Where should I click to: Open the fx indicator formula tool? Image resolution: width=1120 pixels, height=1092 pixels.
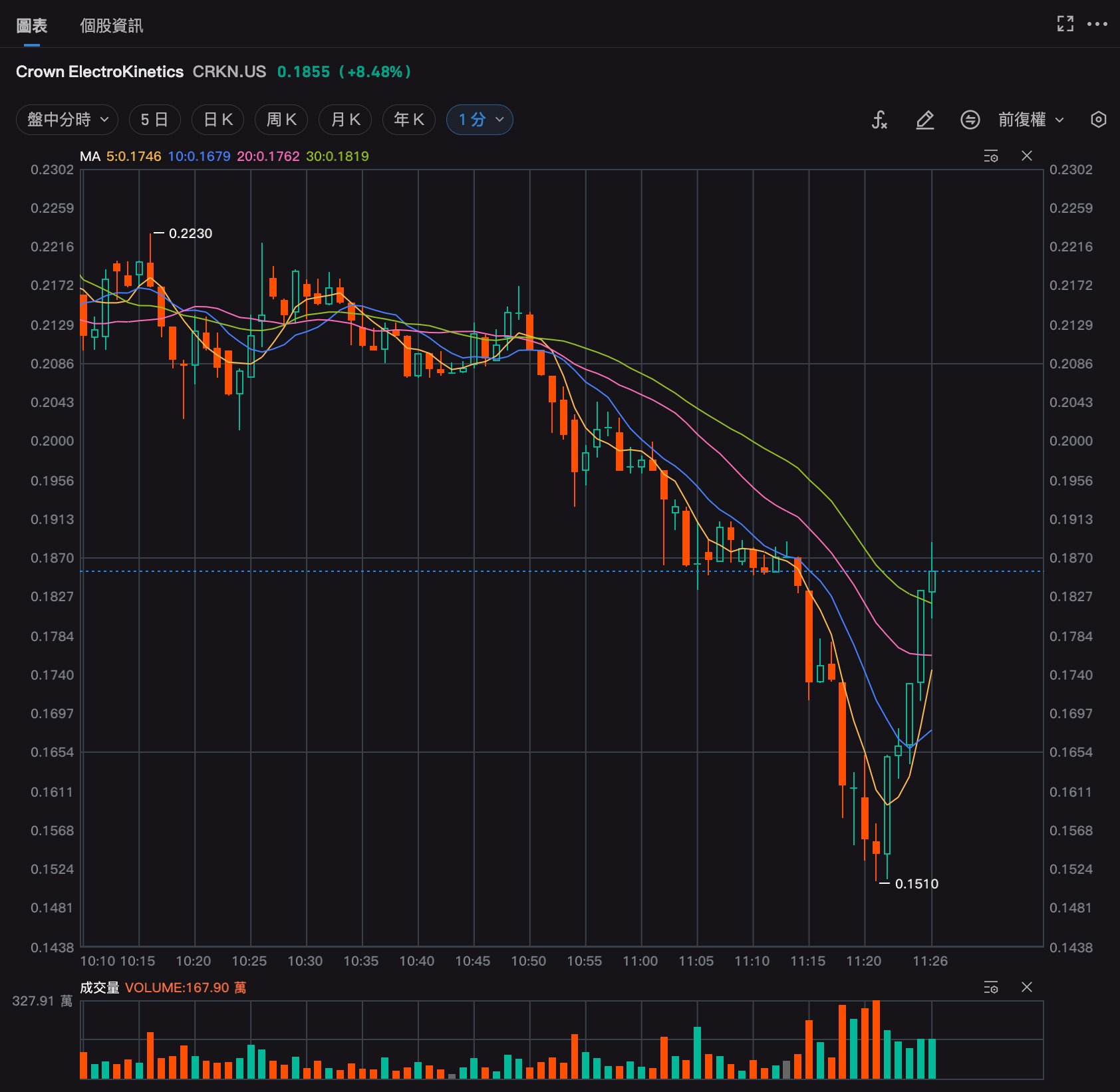(x=879, y=120)
